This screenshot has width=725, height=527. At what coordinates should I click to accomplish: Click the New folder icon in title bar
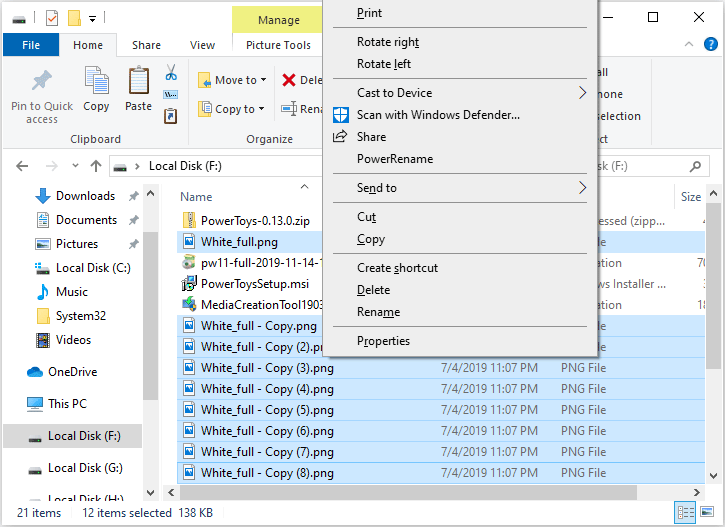pos(74,18)
